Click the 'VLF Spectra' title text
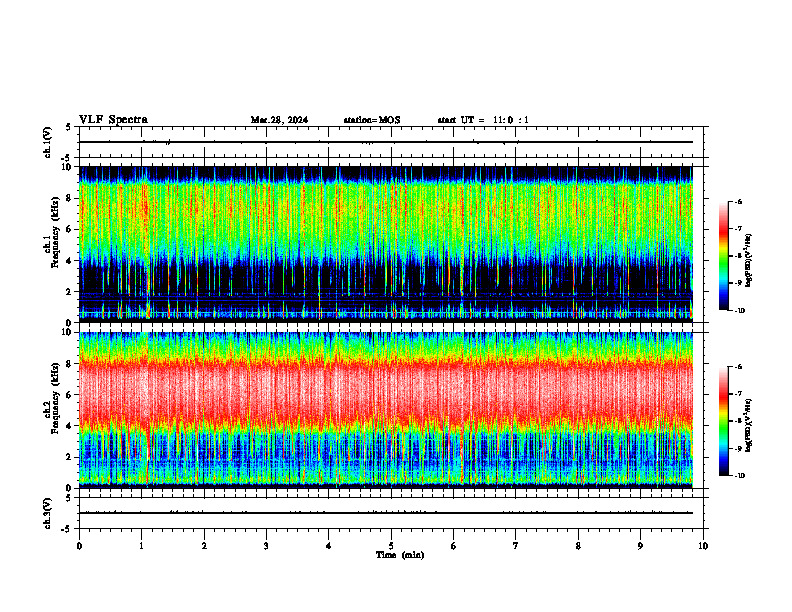 (x=113, y=120)
